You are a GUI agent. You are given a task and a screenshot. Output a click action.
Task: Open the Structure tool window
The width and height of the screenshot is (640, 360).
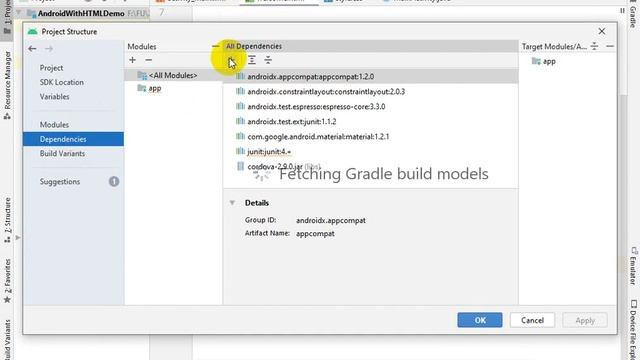(7, 220)
